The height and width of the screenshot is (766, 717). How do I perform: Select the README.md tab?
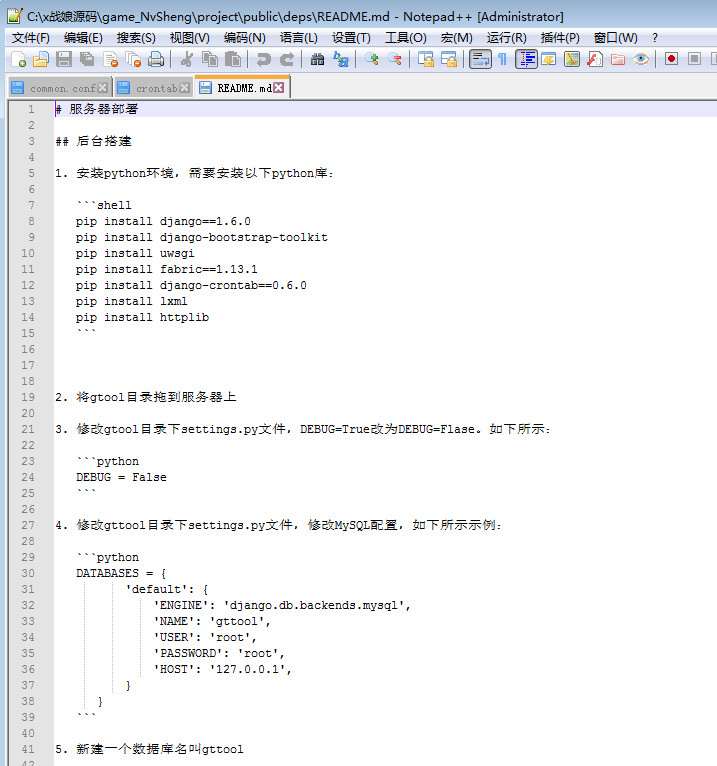[243, 87]
